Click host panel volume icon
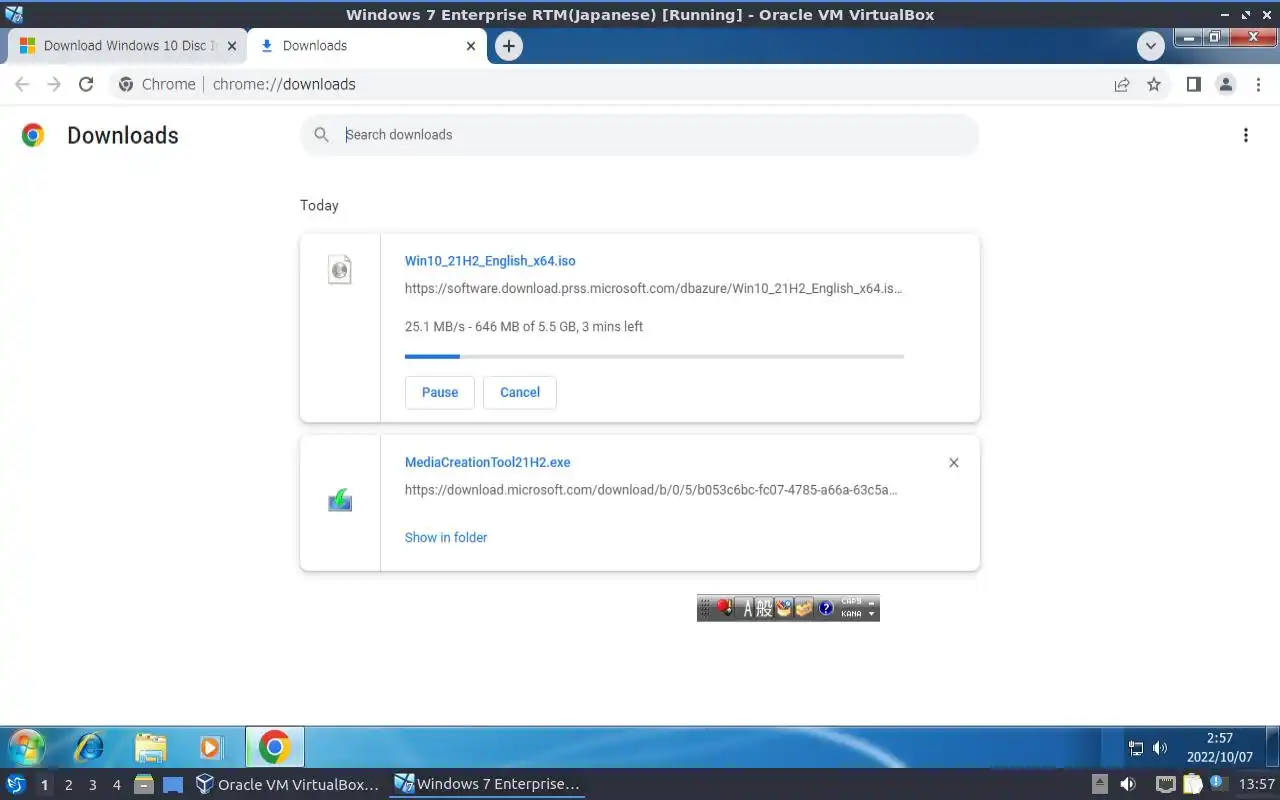 [x=1129, y=785]
